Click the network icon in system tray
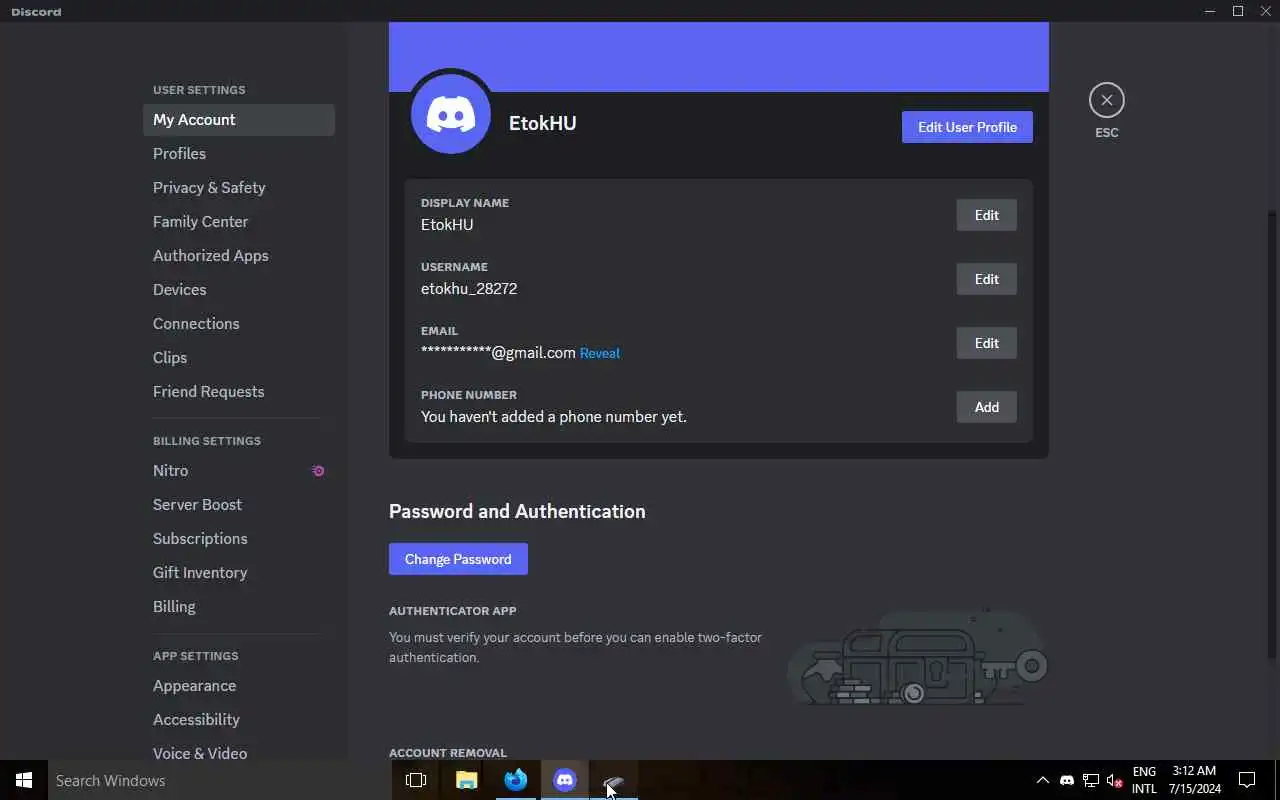1280x800 pixels. (1091, 780)
